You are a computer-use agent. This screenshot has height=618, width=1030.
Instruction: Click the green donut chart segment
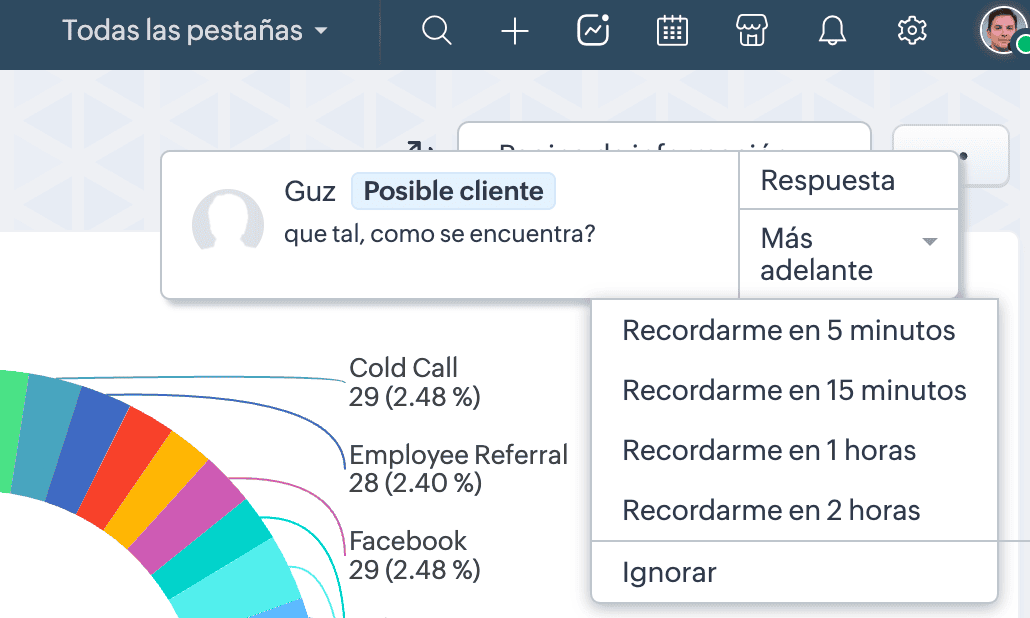tap(10, 430)
